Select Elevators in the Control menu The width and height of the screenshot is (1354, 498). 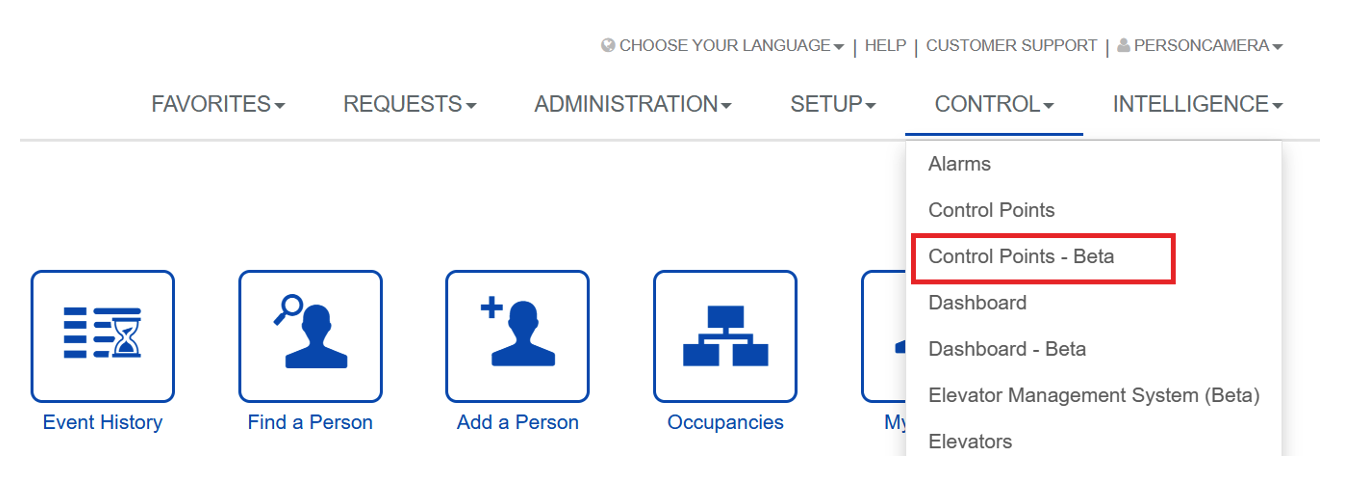970,441
